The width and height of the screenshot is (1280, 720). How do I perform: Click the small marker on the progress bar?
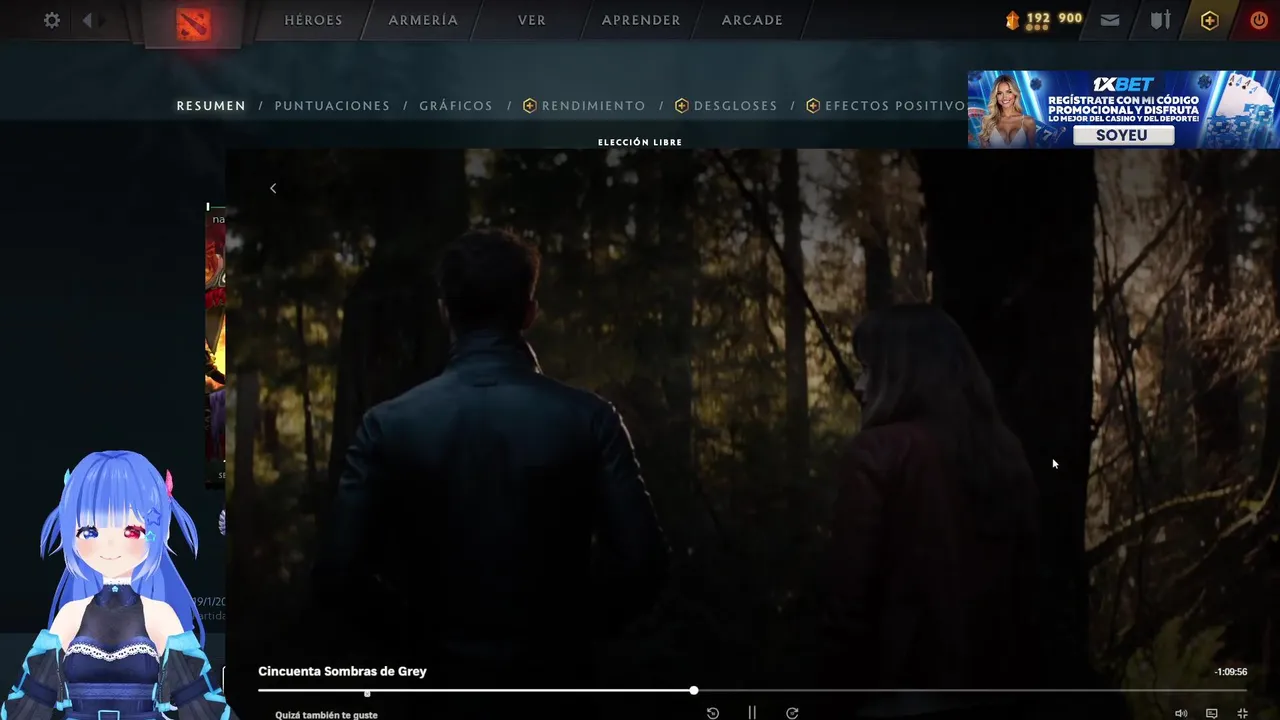click(x=367, y=693)
